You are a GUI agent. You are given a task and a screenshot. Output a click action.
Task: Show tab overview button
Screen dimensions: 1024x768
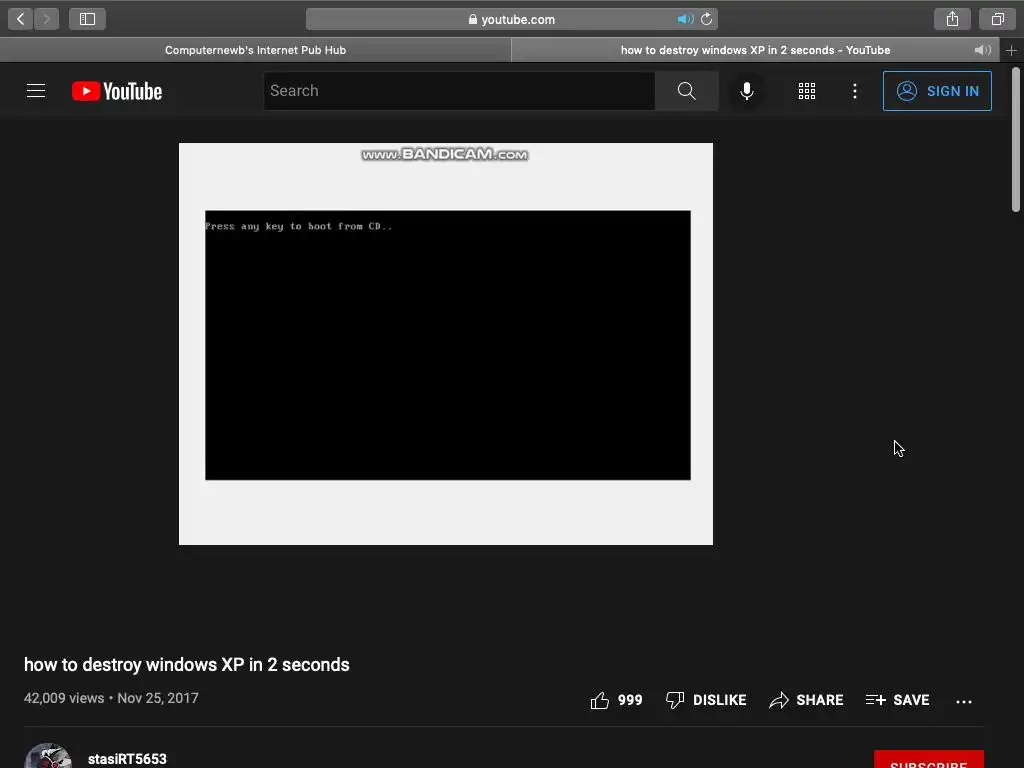[997, 19]
